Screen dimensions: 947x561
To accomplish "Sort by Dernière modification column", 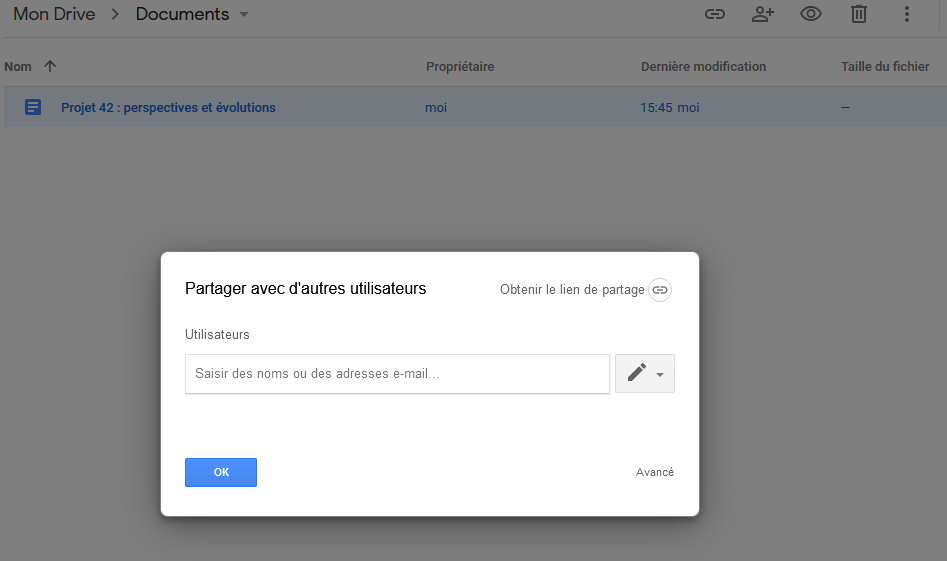I will pos(704,66).
